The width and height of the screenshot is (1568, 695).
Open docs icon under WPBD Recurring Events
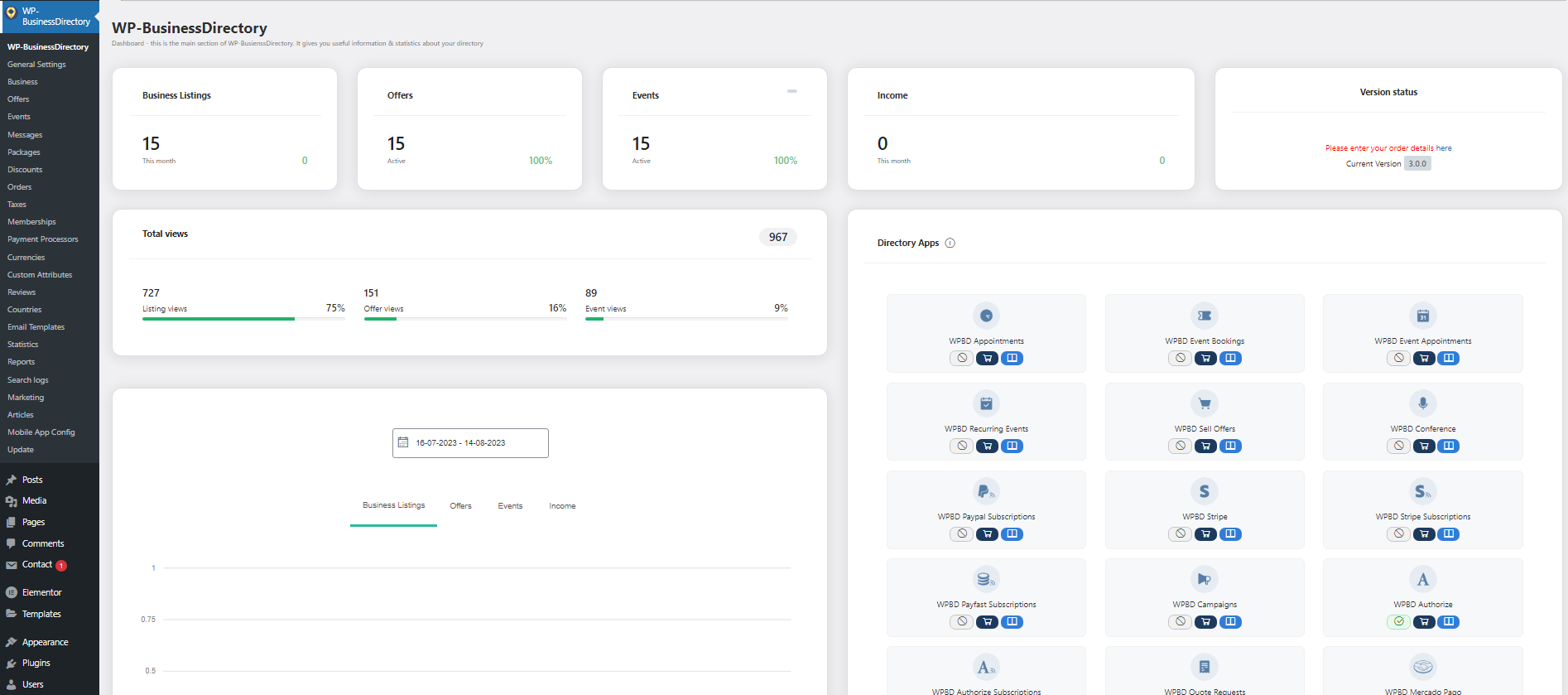(1012, 446)
